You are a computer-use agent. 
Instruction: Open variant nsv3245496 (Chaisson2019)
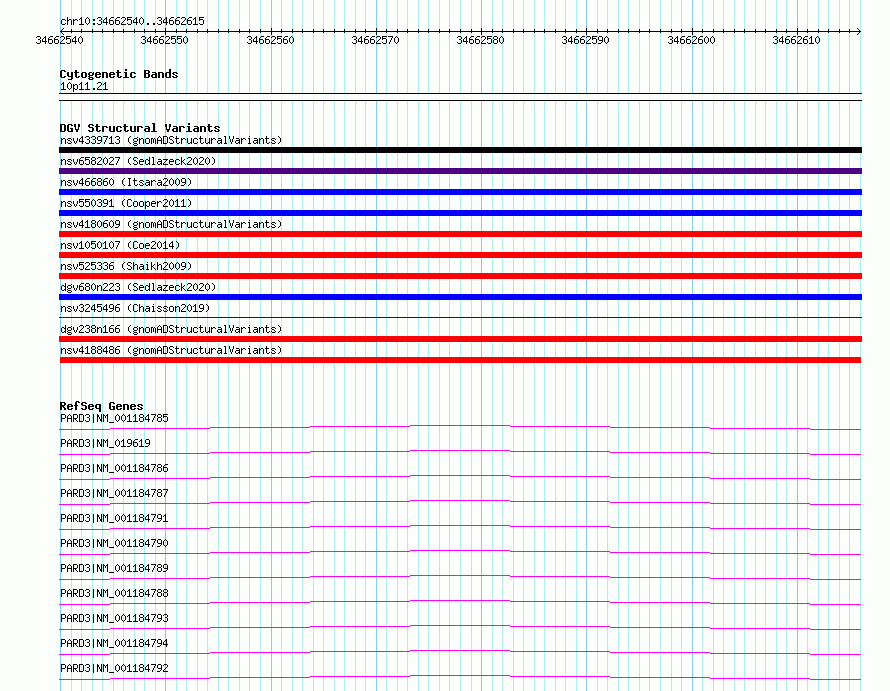tap(135, 308)
